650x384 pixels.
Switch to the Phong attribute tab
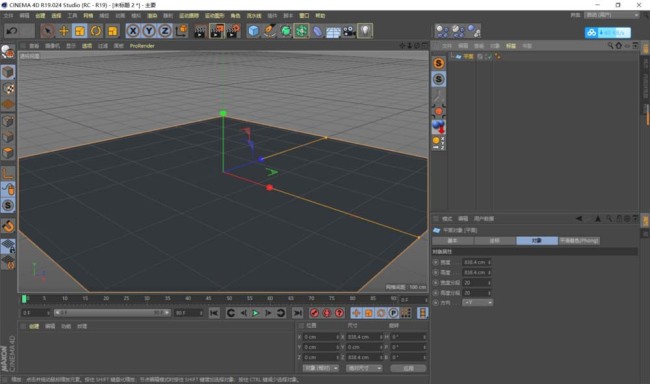pyautogui.click(x=579, y=241)
